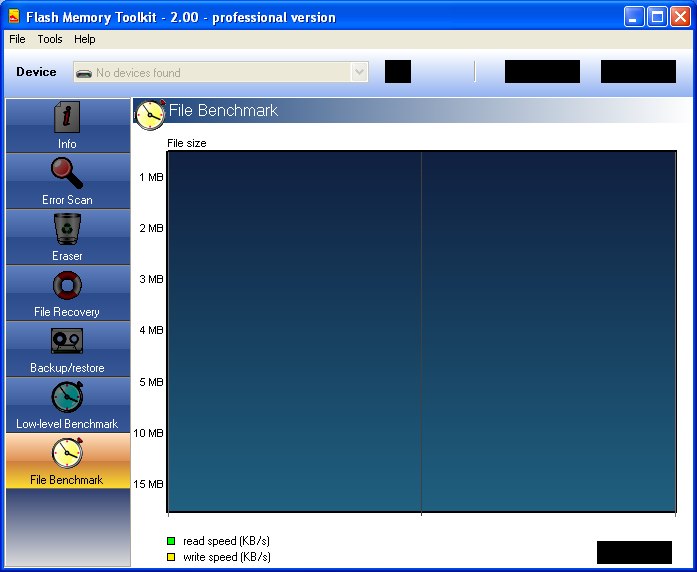Select Backup/restore tape icon
This screenshot has height=572, width=697.
pos(67,341)
